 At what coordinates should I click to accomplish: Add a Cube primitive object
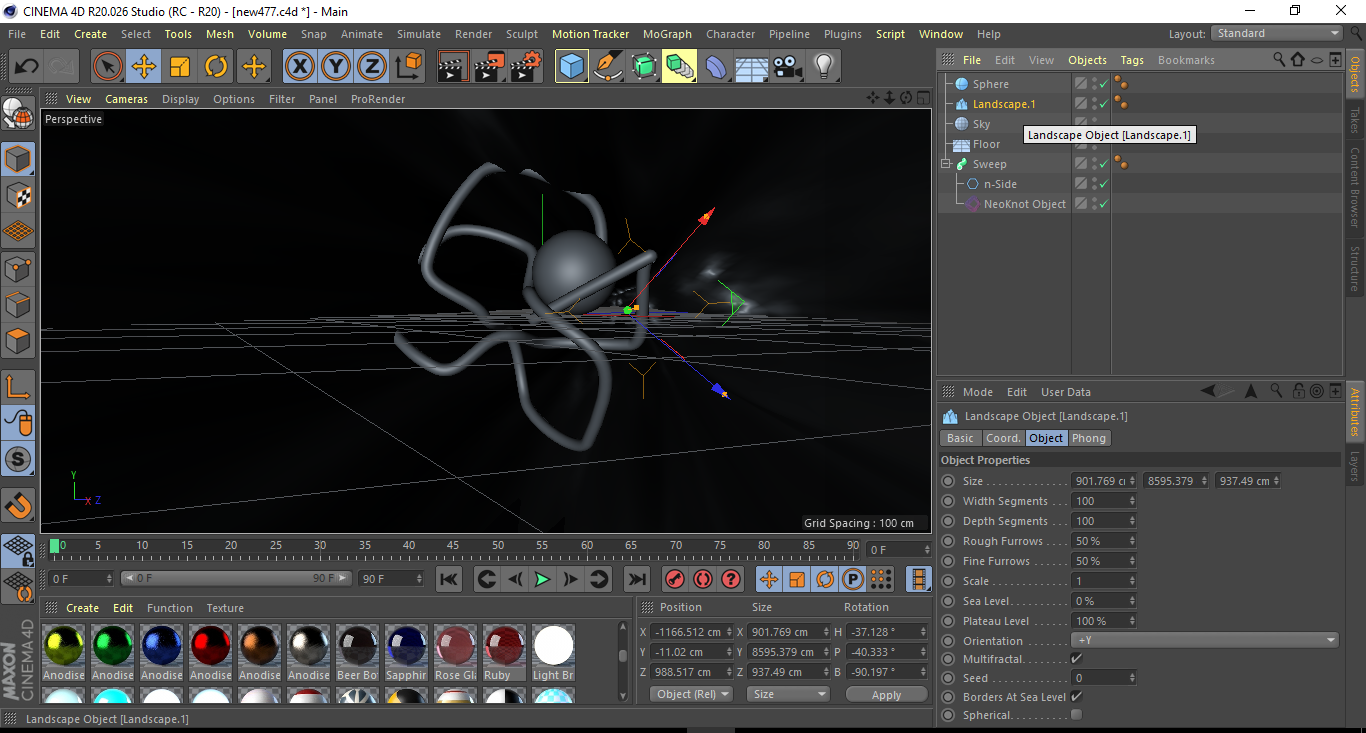[572, 67]
